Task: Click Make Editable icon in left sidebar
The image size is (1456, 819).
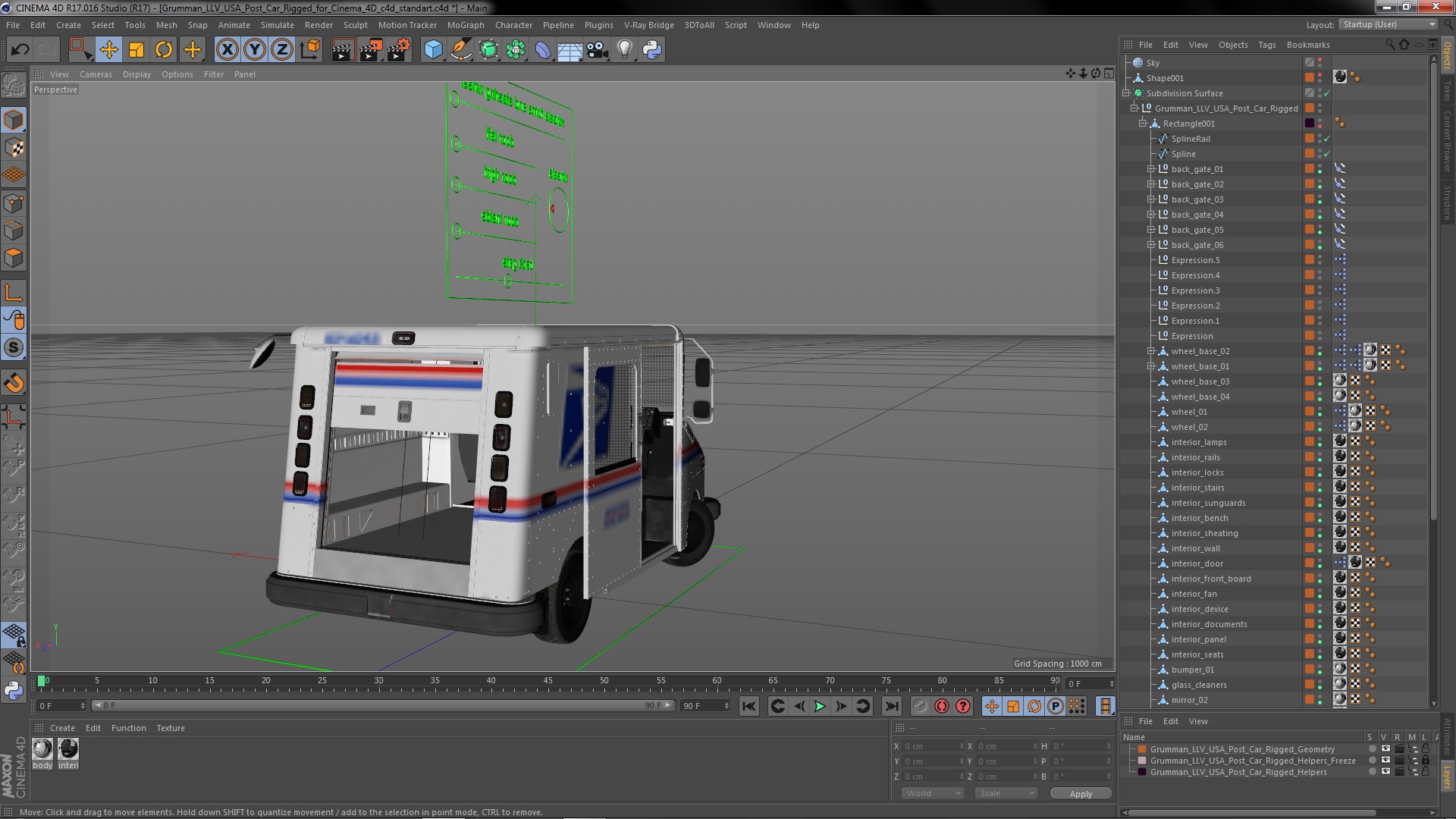Action: 14,85
